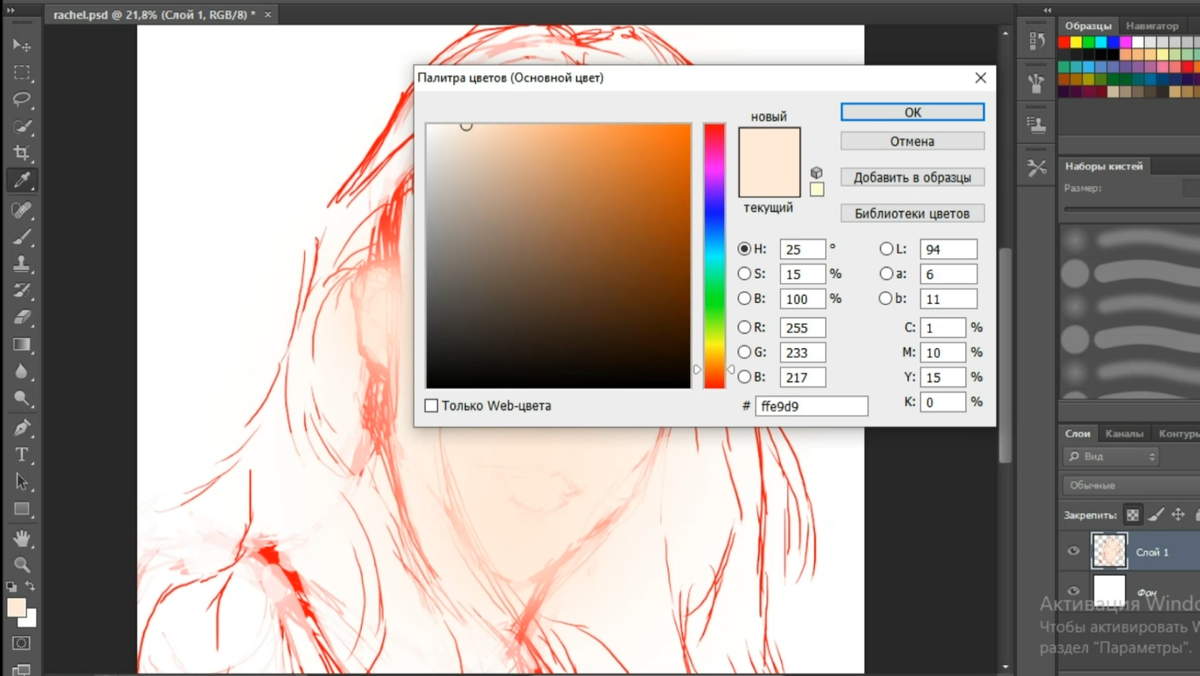The height and width of the screenshot is (676, 1200).
Task: Select the History Brush tool
Action: pyautogui.click(x=21, y=291)
